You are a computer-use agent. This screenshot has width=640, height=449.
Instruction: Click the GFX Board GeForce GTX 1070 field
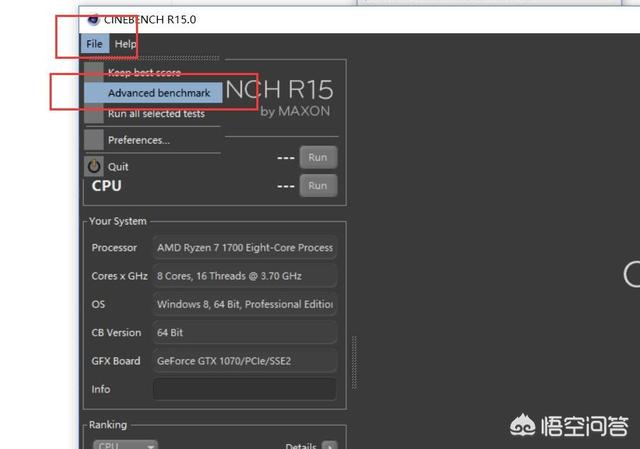[245, 361]
